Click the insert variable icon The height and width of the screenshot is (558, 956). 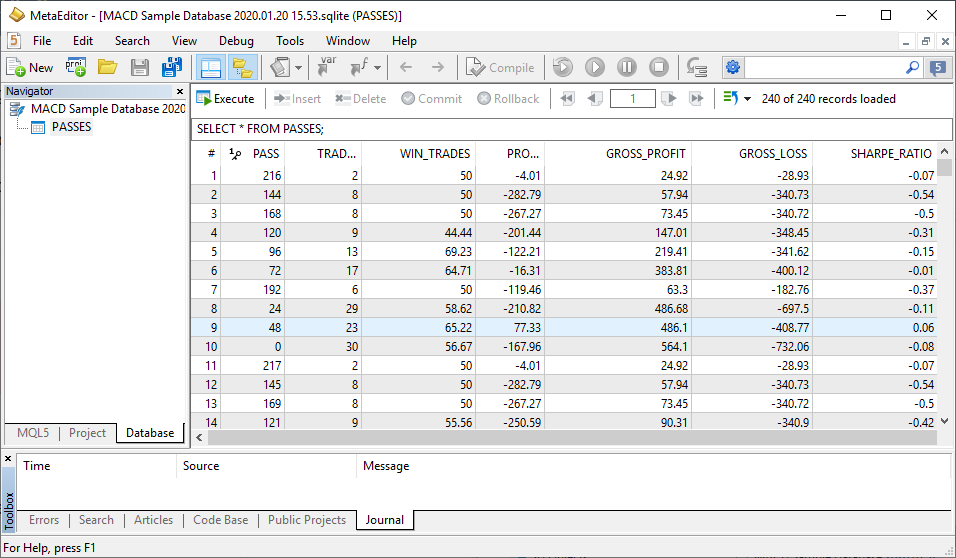tap(327, 66)
